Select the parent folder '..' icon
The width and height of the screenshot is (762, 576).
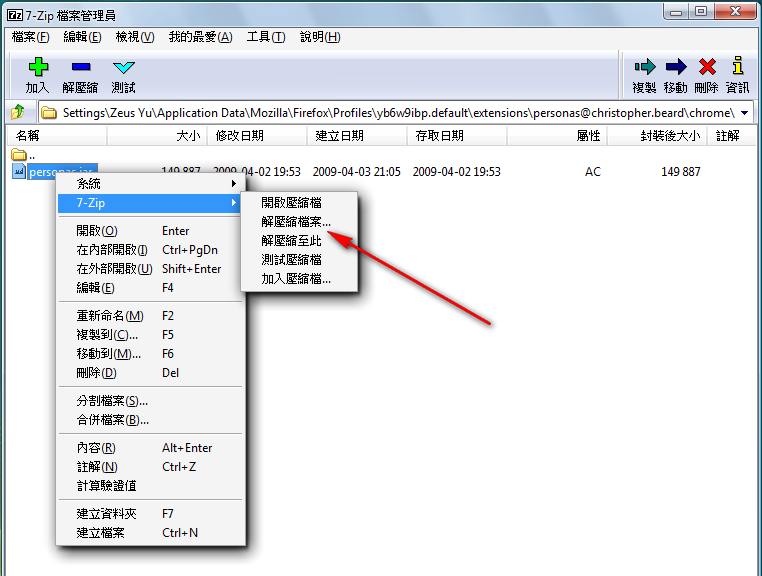point(19,155)
